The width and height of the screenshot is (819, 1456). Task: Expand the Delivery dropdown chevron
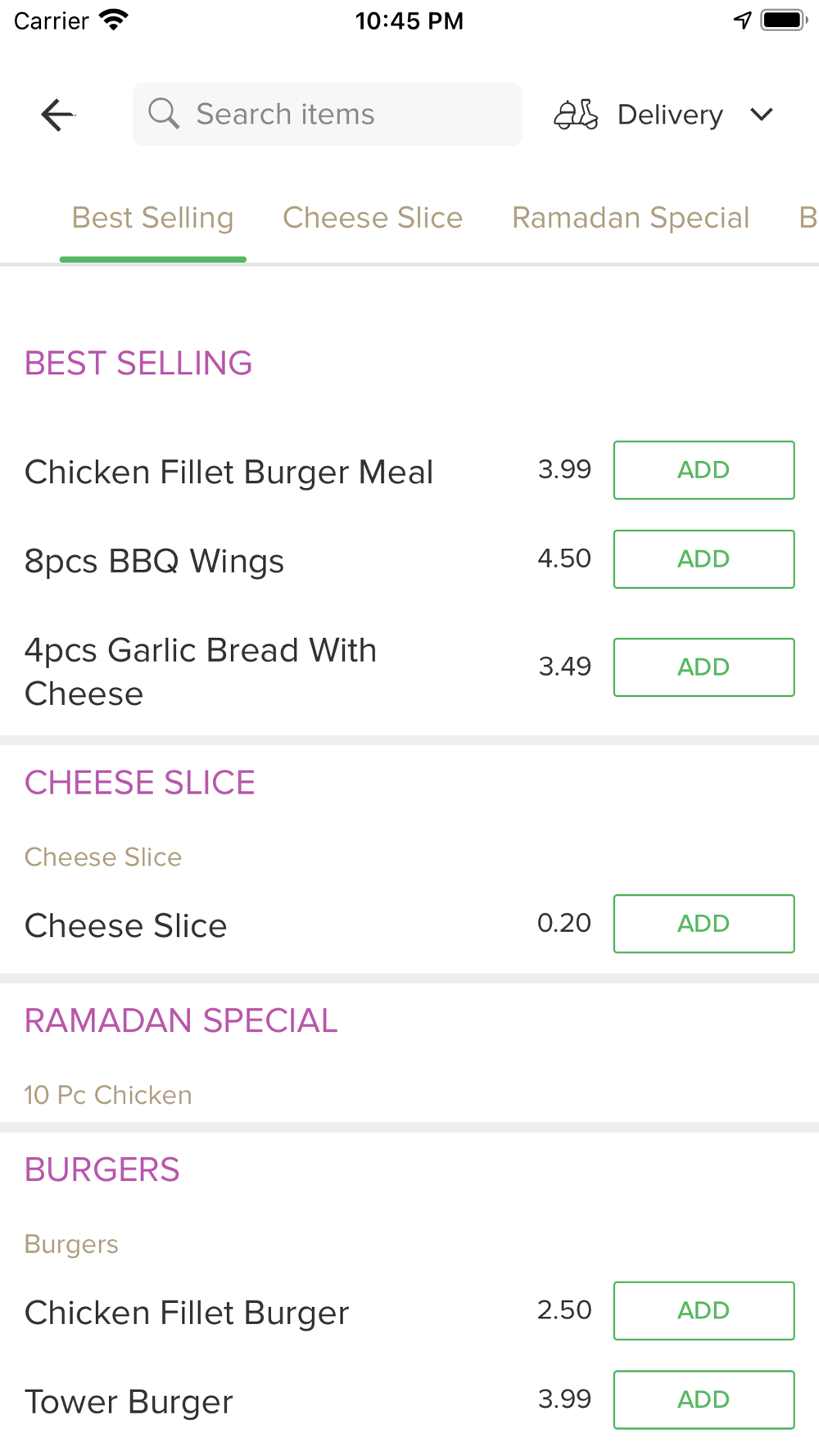coord(762,115)
